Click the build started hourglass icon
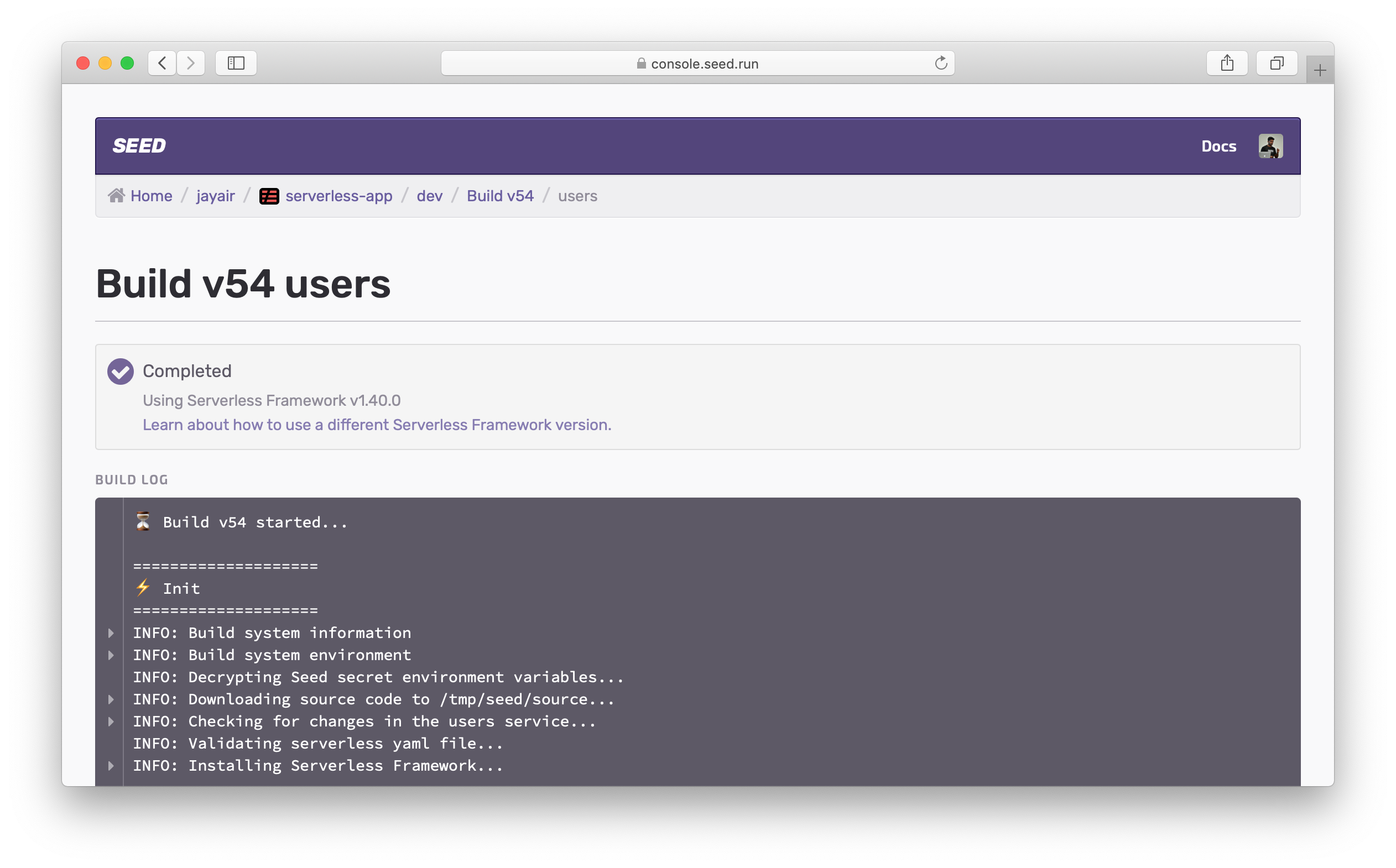This screenshot has height=868, width=1396. [x=141, y=522]
